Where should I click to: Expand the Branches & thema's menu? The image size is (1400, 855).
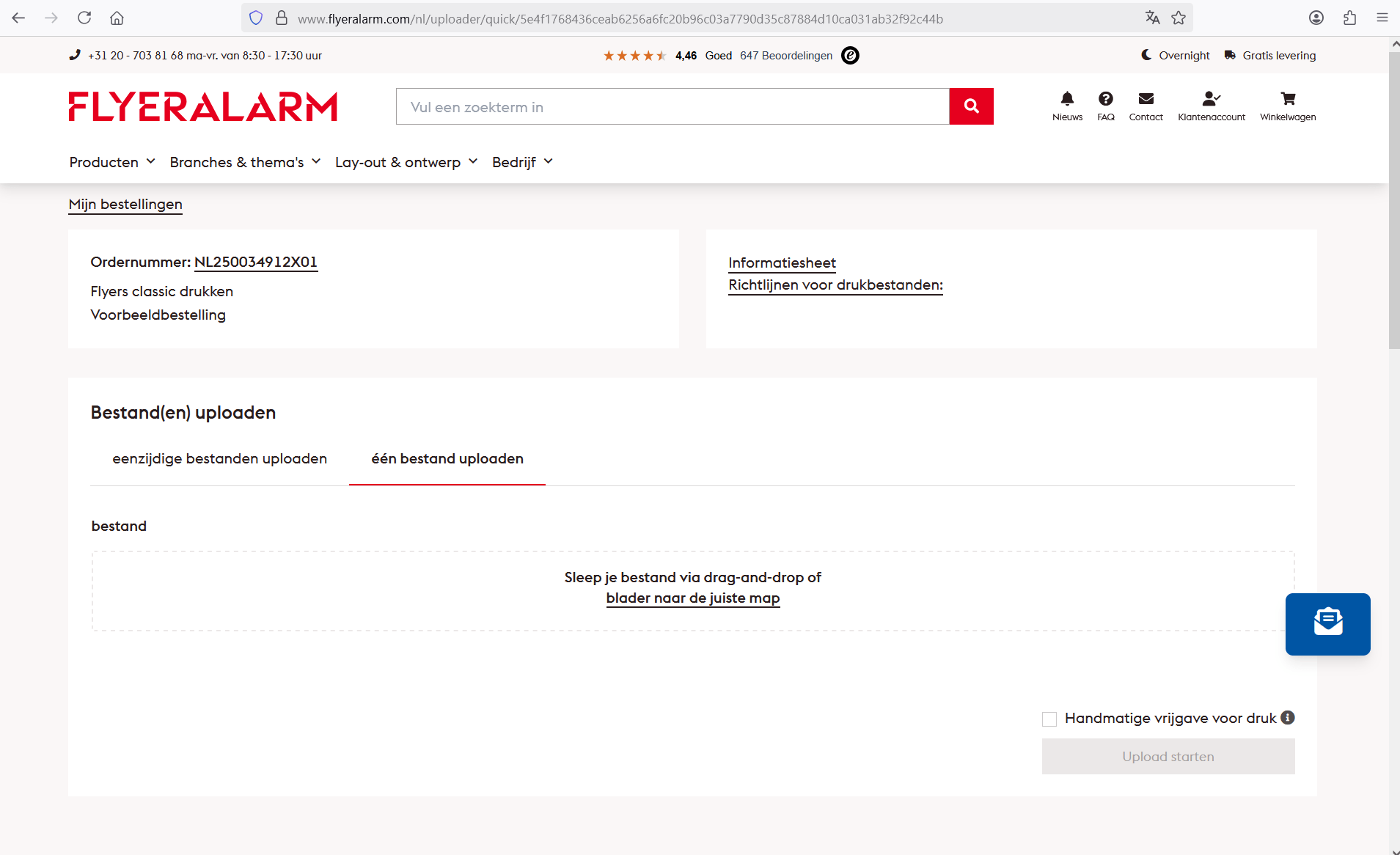[x=245, y=162]
